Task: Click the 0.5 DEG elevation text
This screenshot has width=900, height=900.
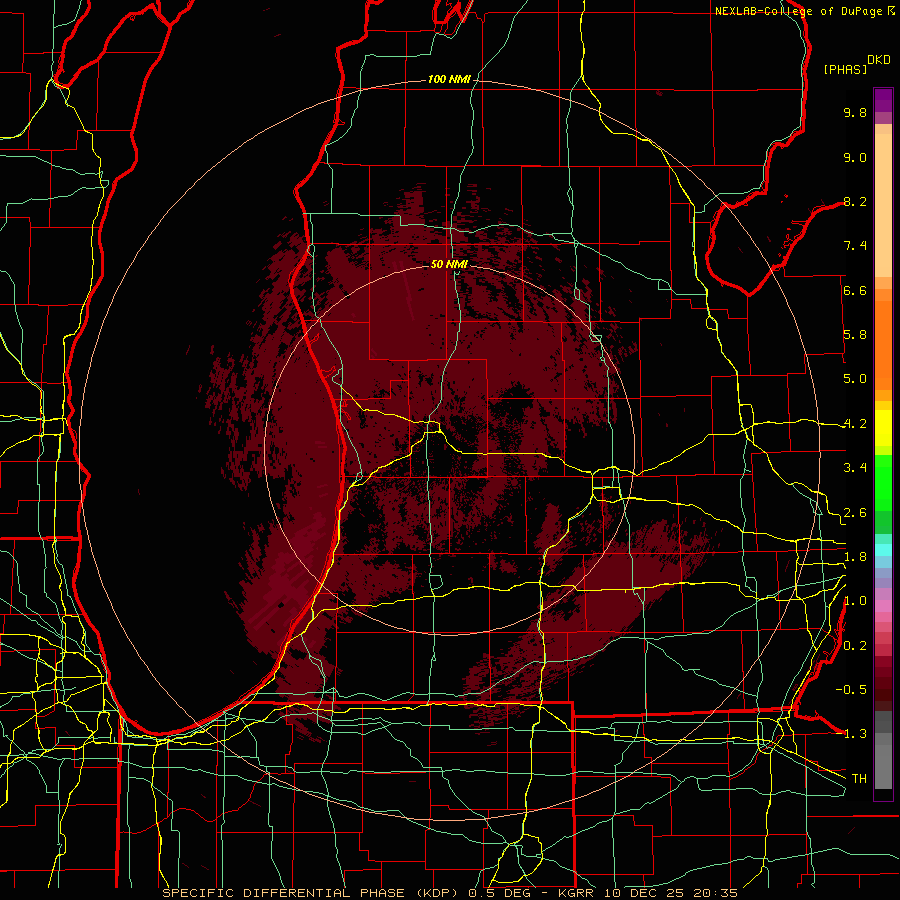Action: click(499, 893)
